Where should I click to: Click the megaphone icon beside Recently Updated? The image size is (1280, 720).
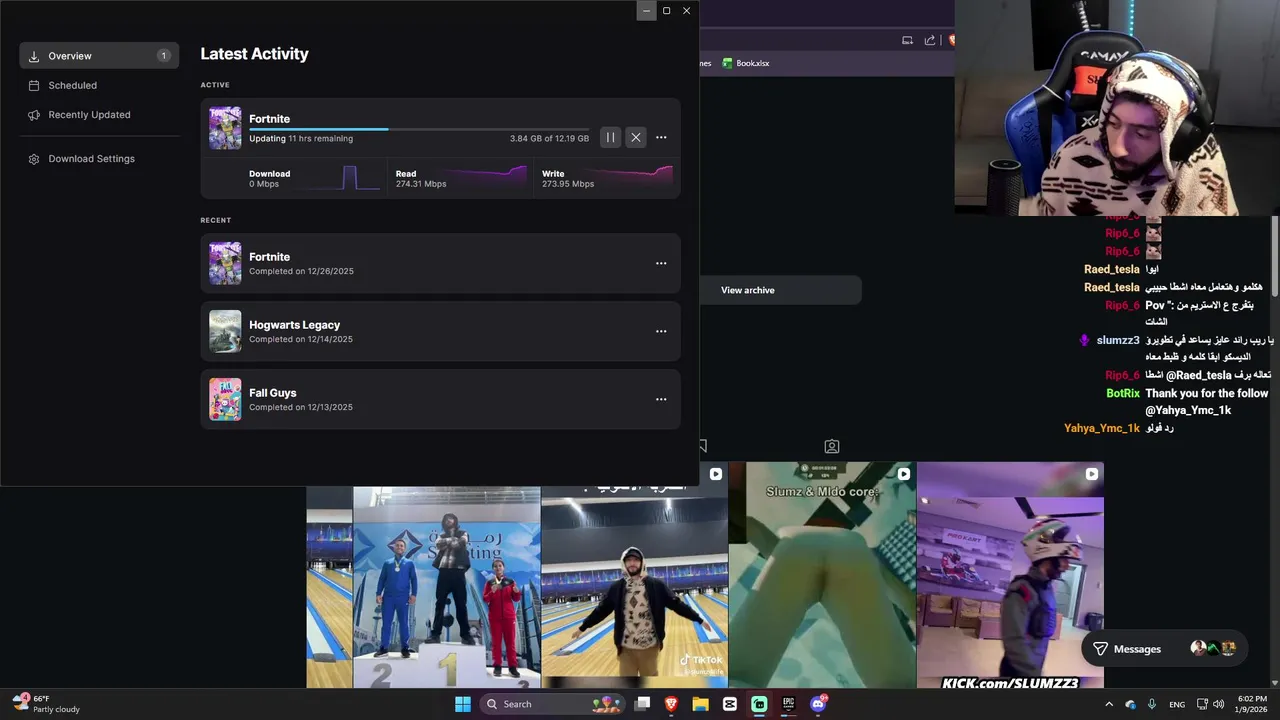tap(34, 115)
